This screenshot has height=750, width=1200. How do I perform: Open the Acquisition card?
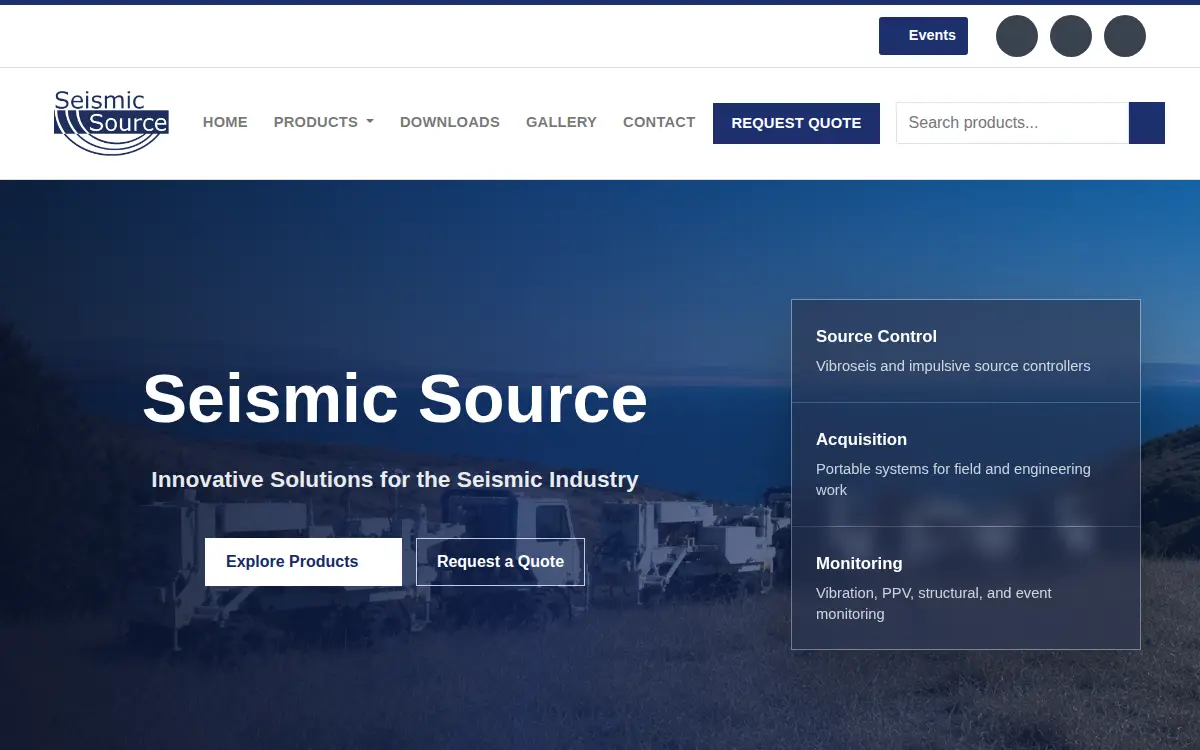[x=966, y=465]
